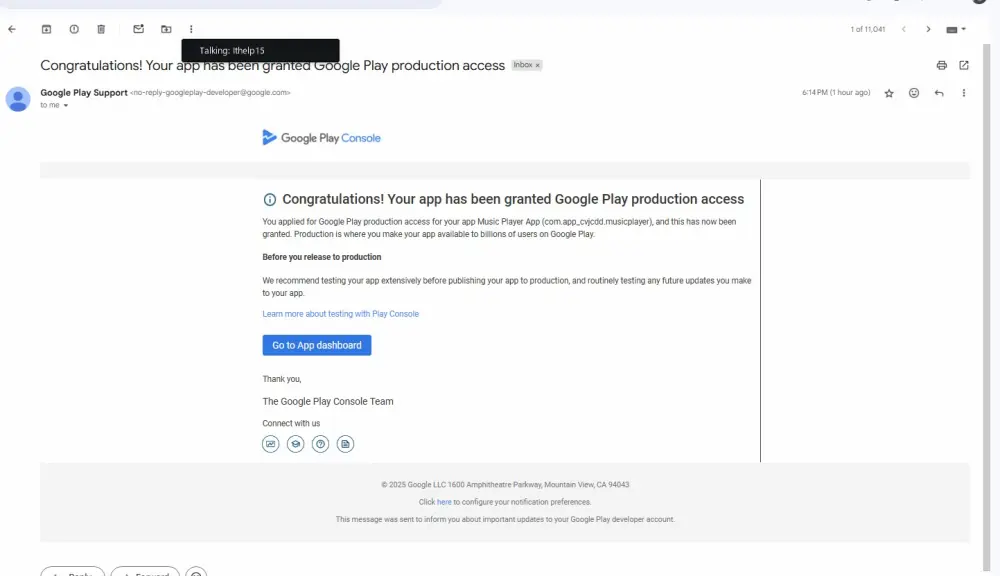Open the email in a new window
The height and width of the screenshot is (576, 1000).
pyautogui.click(x=963, y=64)
